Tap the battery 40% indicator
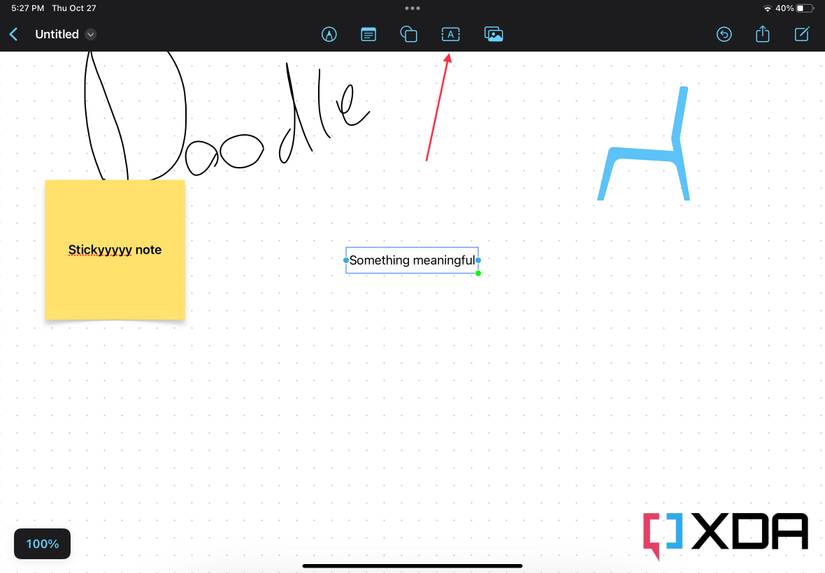The image size is (825, 573). (793, 8)
